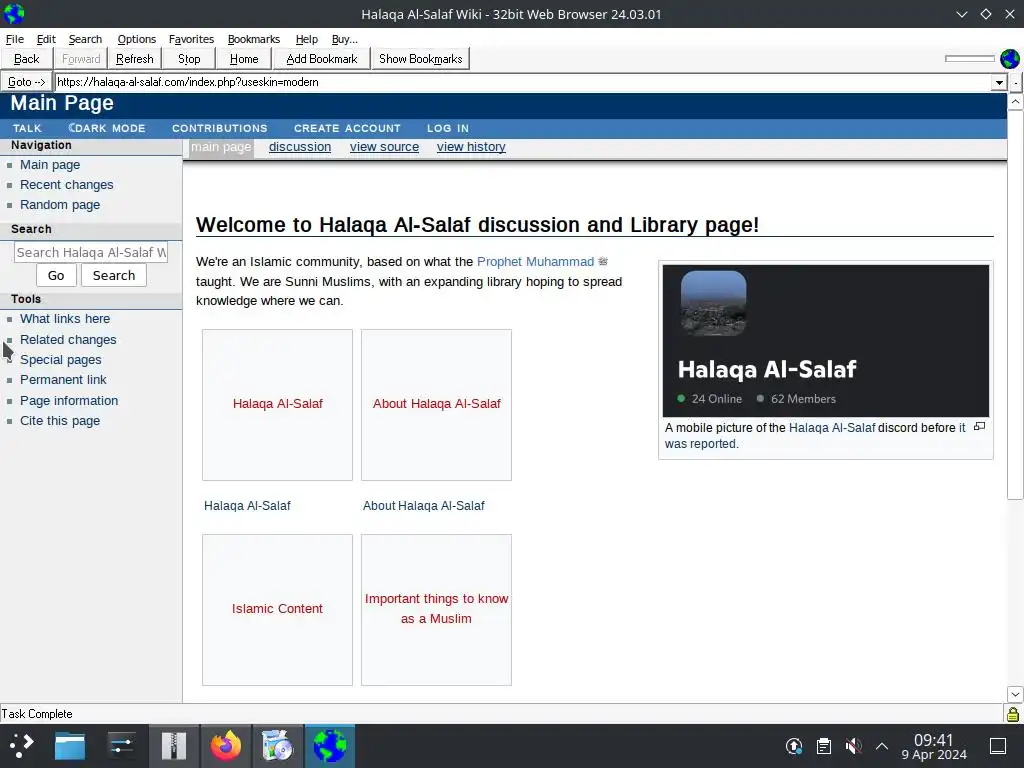Open Contributions in the header bar
This screenshot has width=1024, height=768.
click(x=219, y=128)
